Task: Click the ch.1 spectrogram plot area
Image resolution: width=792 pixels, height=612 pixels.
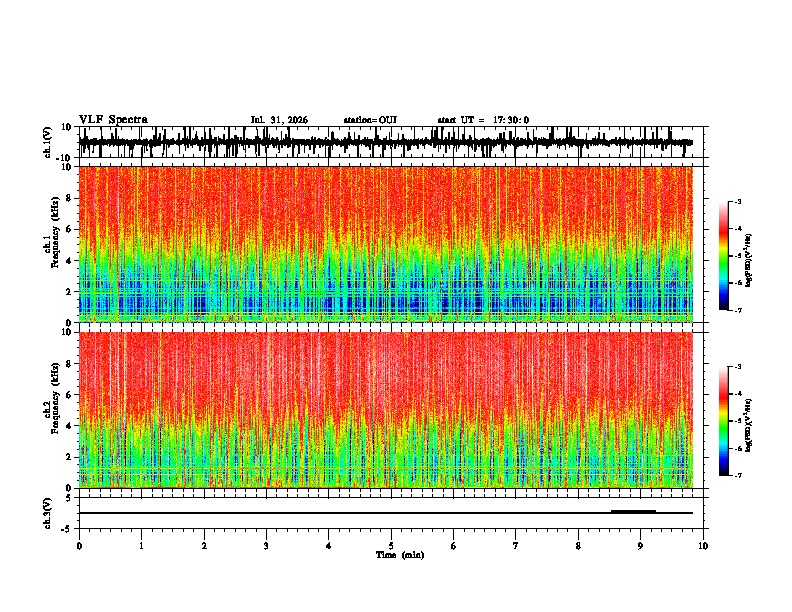Action: [x=386, y=244]
